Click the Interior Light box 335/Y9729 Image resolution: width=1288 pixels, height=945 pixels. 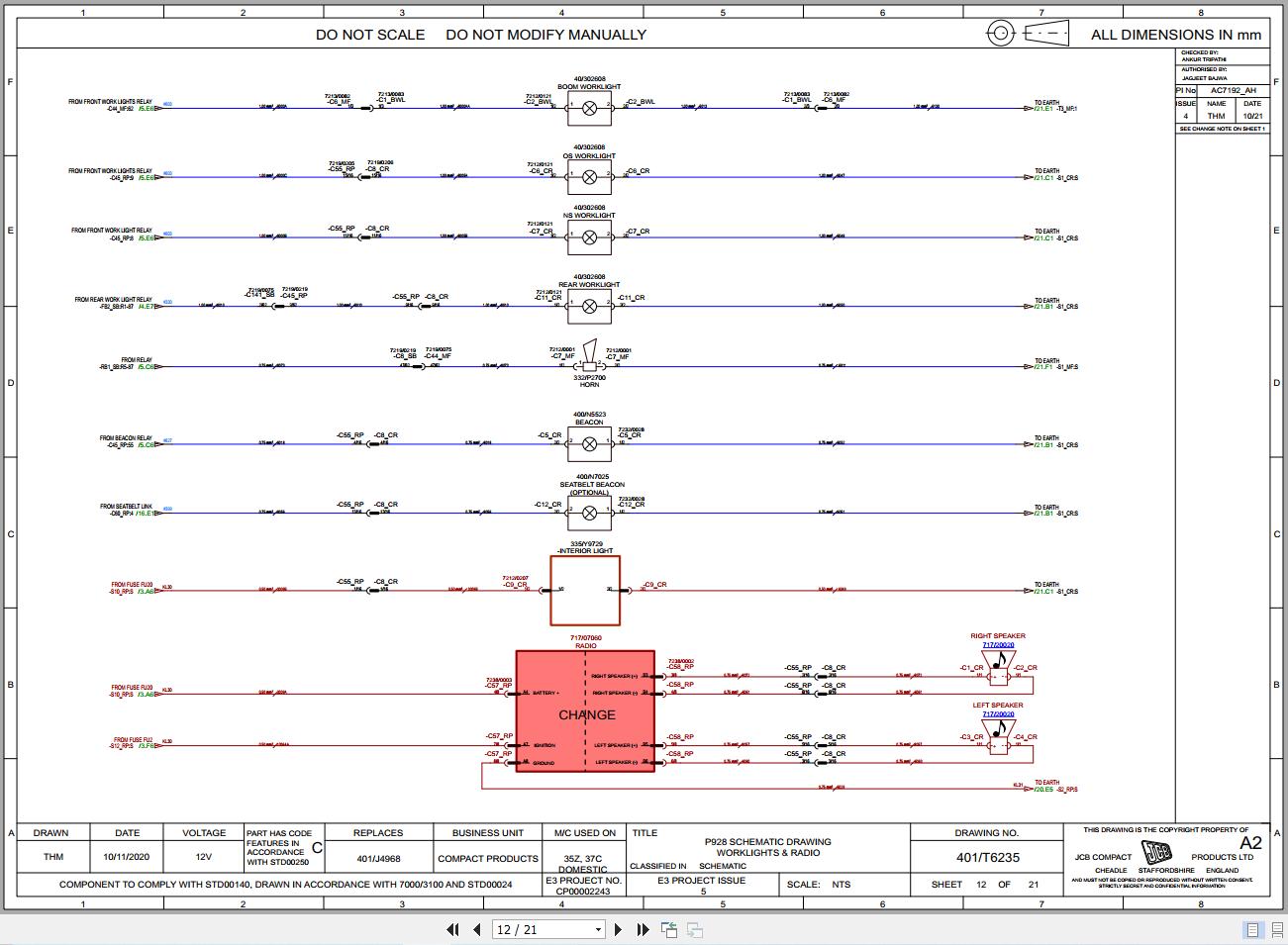tap(585, 589)
